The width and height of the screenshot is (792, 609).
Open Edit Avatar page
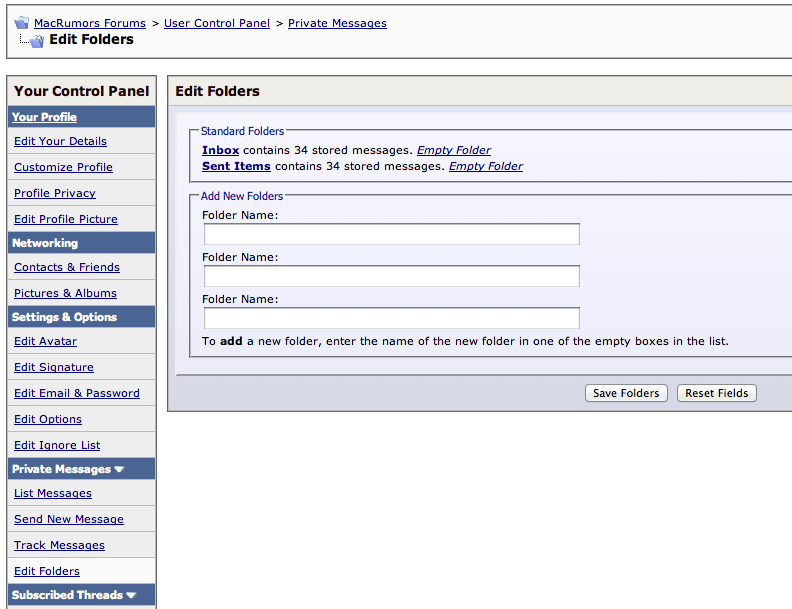(45, 341)
